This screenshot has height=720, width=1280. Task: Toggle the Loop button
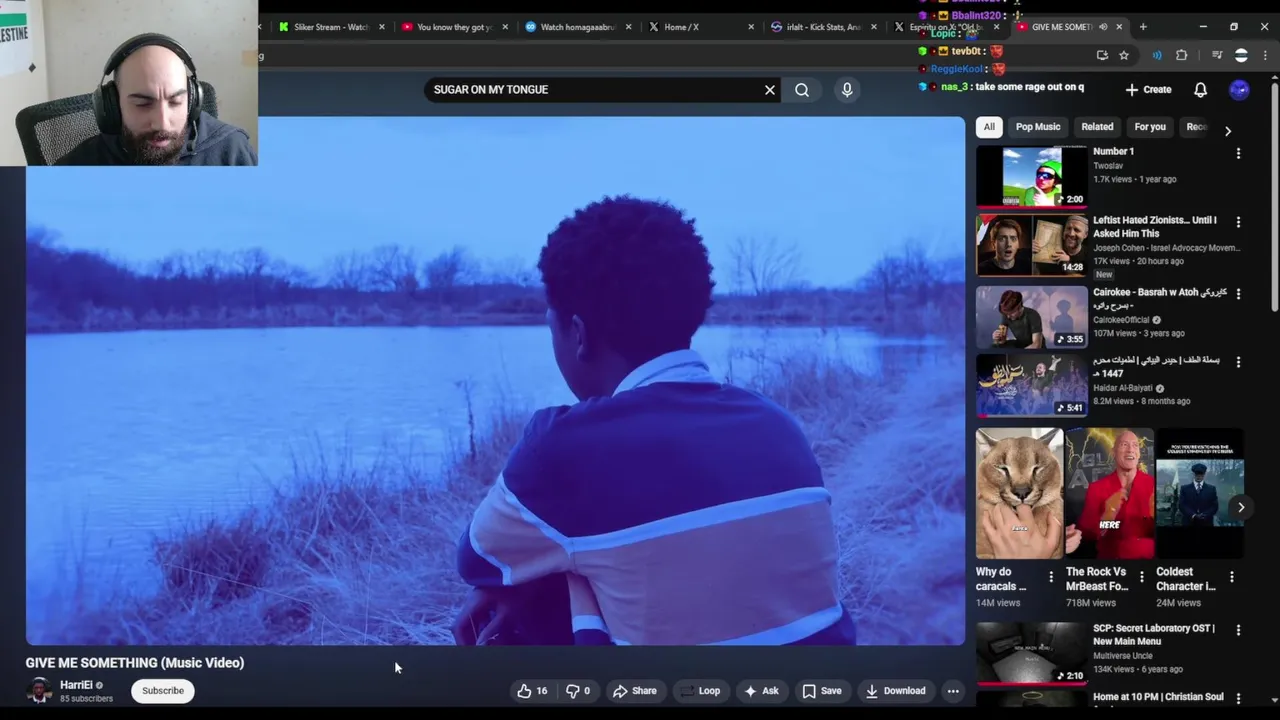pyautogui.click(x=700, y=691)
